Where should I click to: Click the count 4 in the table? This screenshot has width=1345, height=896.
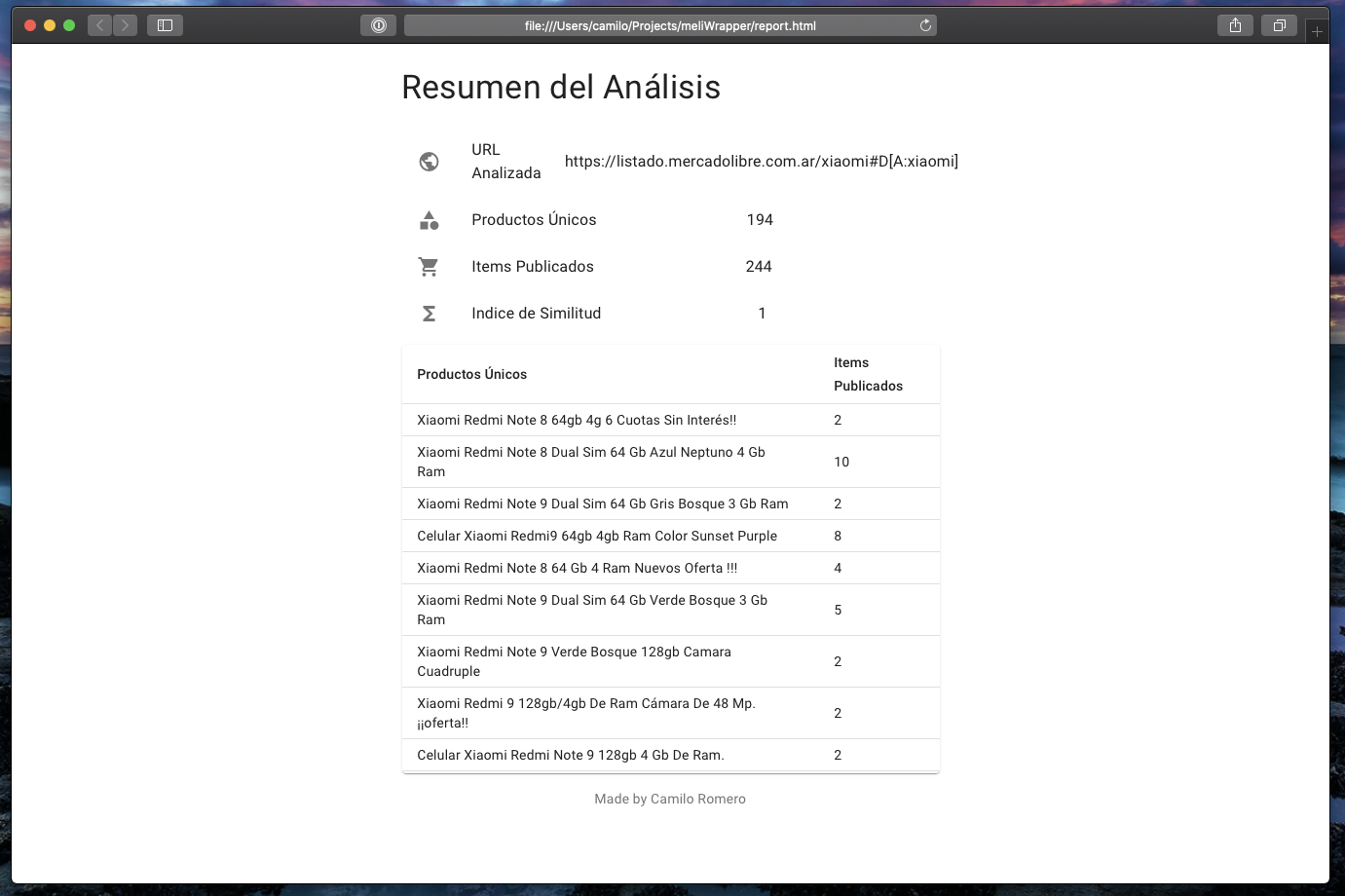tap(838, 568)
